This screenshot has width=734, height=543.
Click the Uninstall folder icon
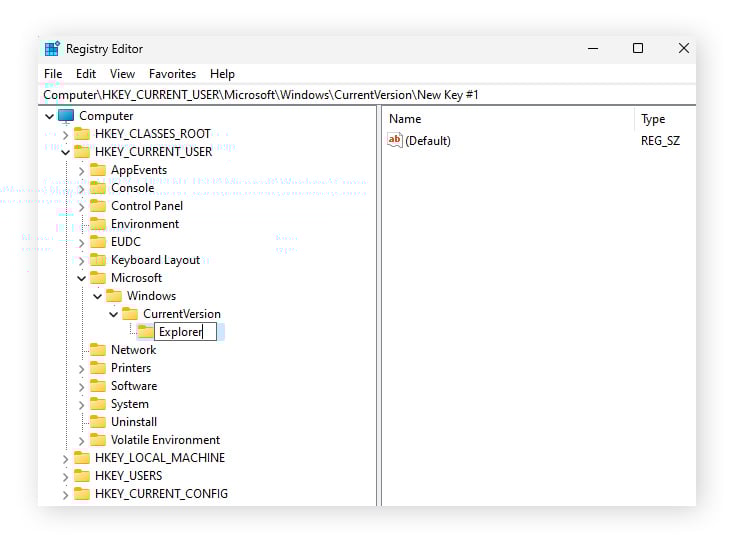point(98,422)
